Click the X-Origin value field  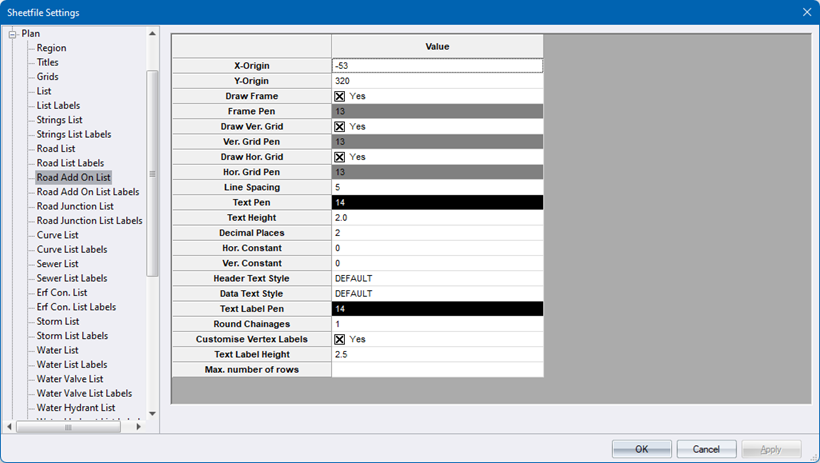(x=438, y=66)
